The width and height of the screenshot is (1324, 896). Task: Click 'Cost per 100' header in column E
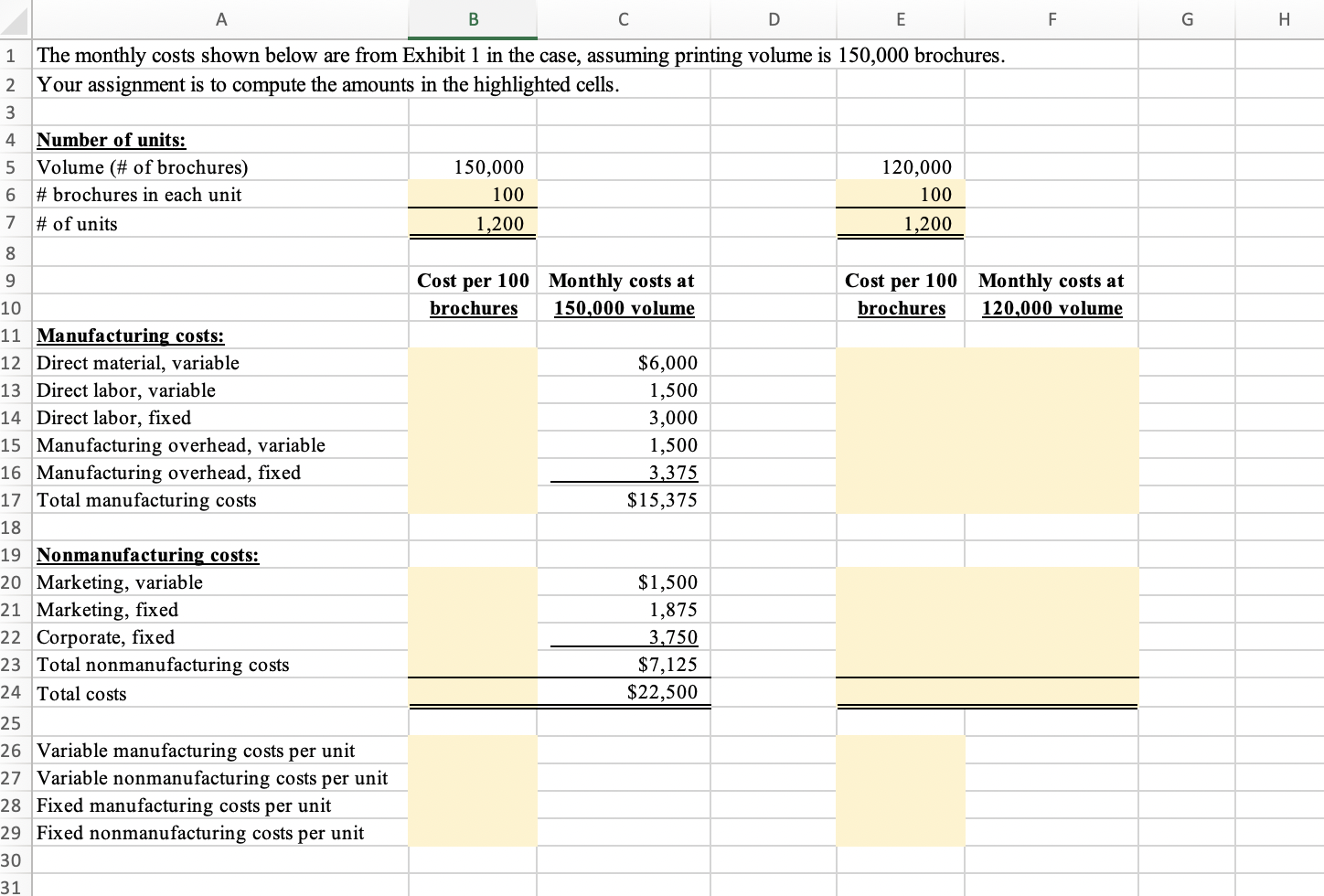(x=901, y=281)
